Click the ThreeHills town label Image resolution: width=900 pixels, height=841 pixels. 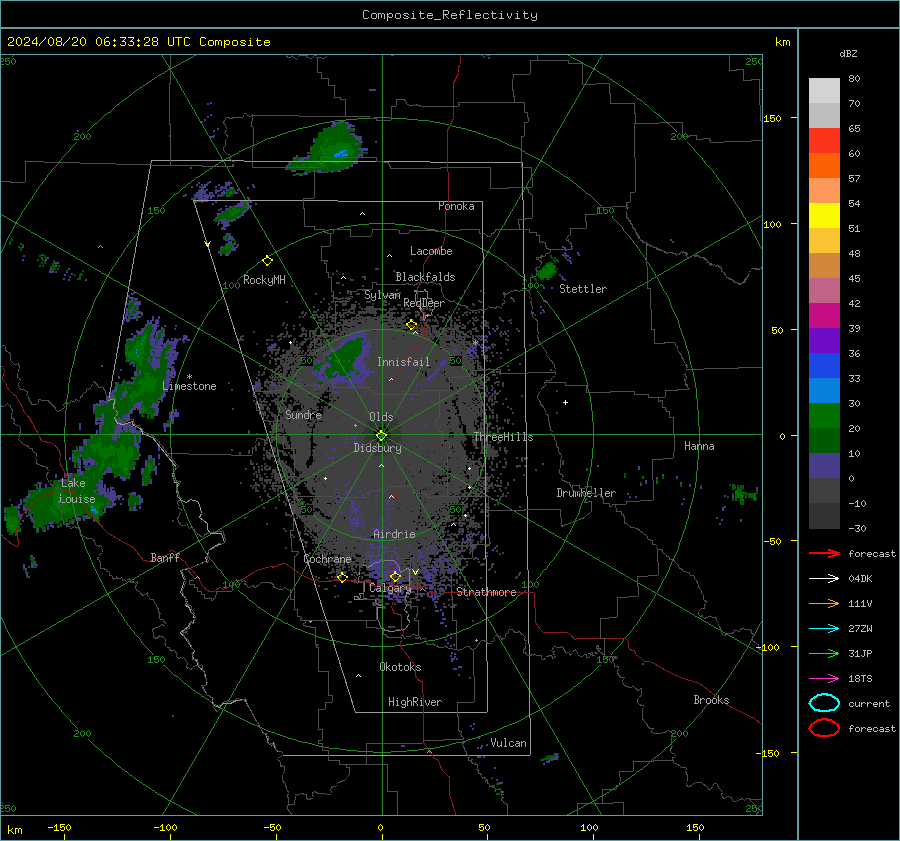coord(503,437)
